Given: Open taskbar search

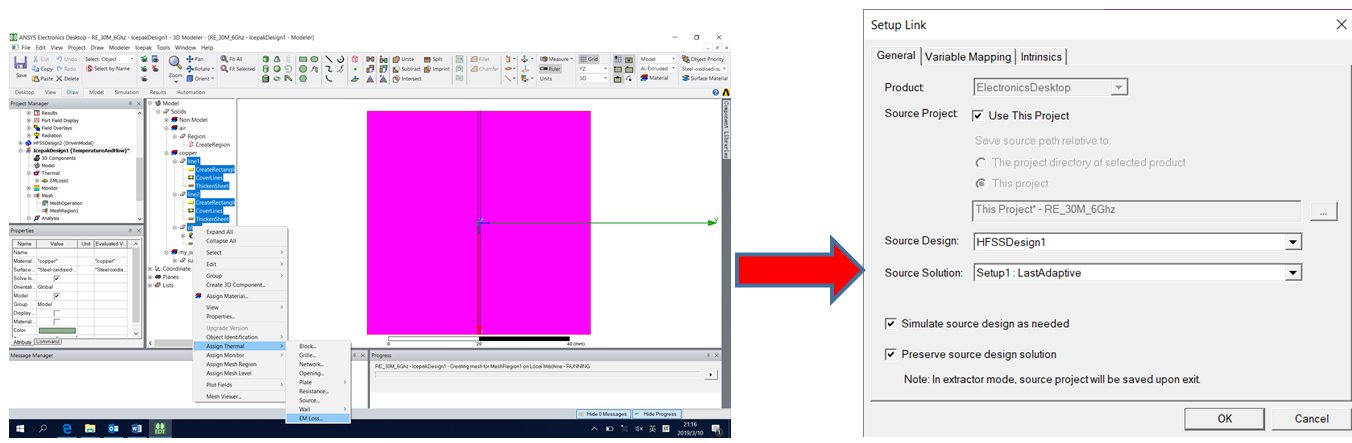Looking at the screenshot, I should tap(43, 429).
